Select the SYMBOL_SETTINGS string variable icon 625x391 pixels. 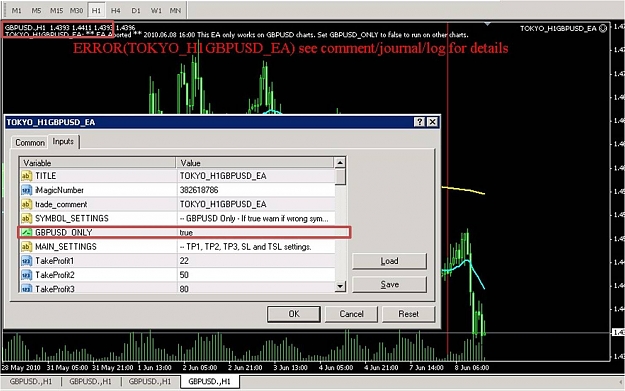(26, 218)
